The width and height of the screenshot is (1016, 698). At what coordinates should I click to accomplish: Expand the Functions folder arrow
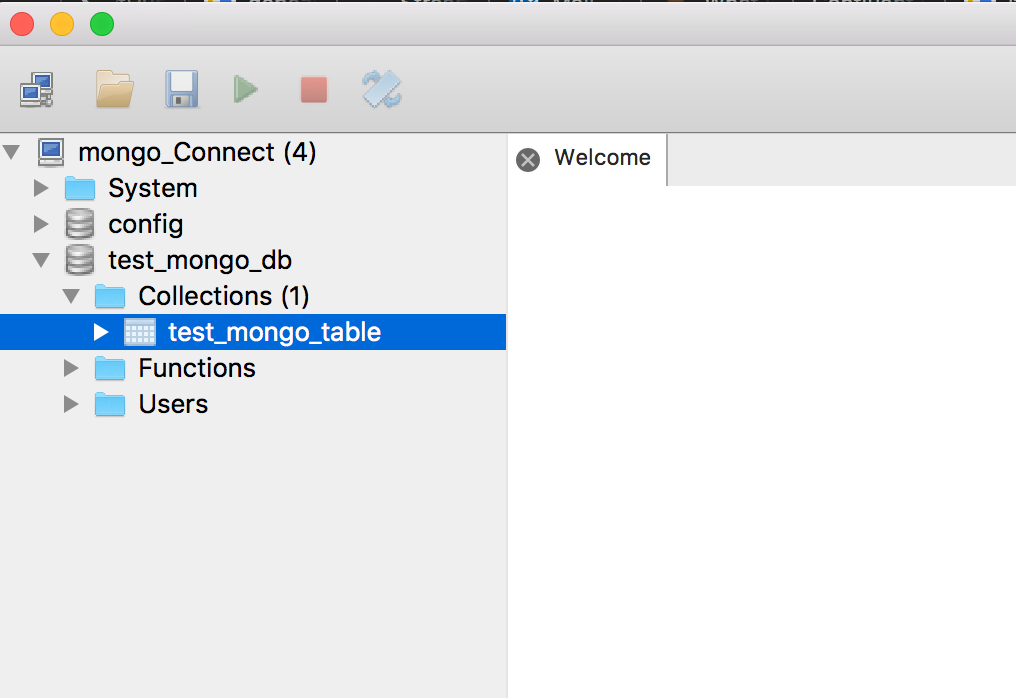pos(71,368)
